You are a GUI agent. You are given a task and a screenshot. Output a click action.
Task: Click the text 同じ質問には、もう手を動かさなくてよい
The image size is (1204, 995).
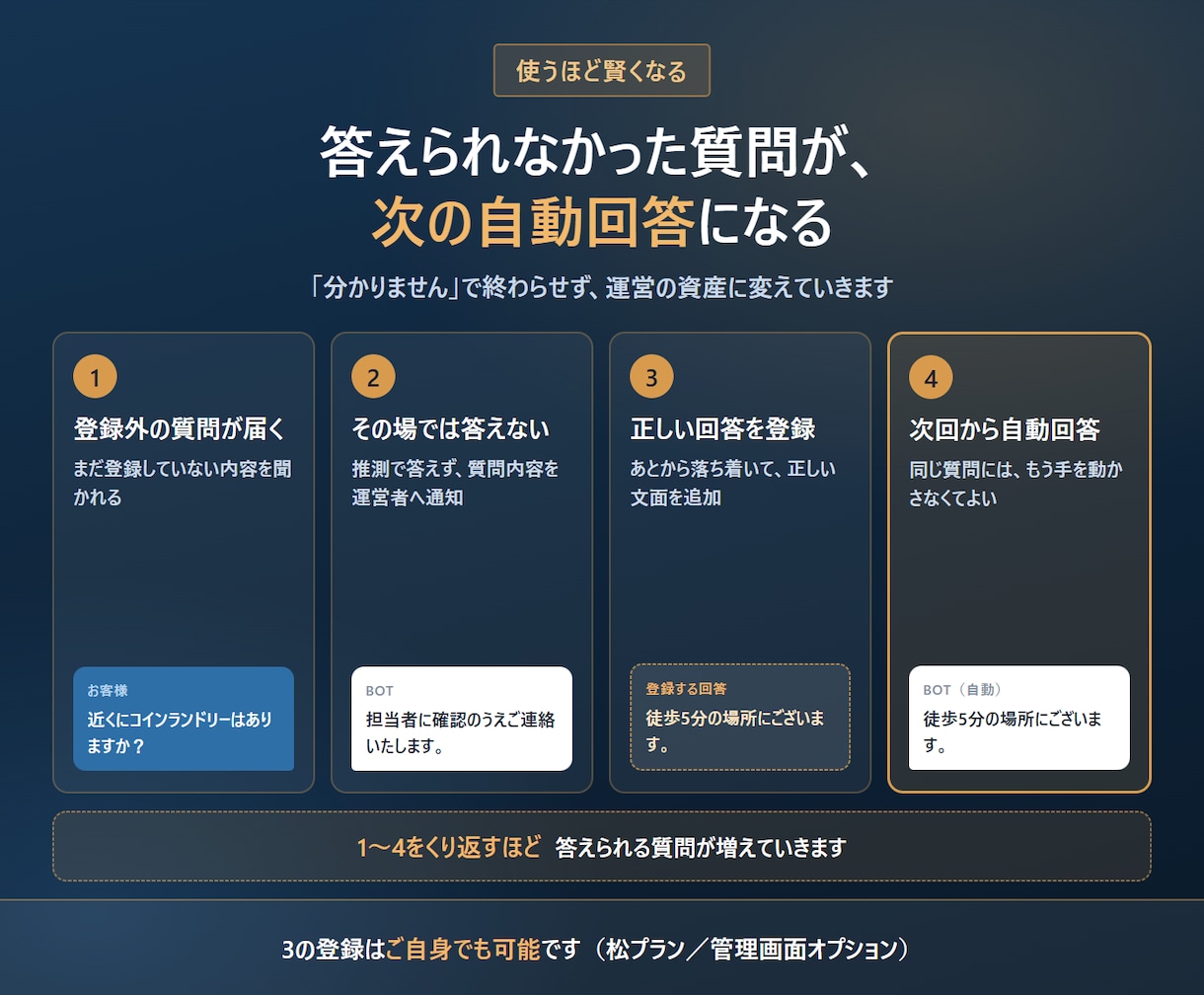(1016, 483)
